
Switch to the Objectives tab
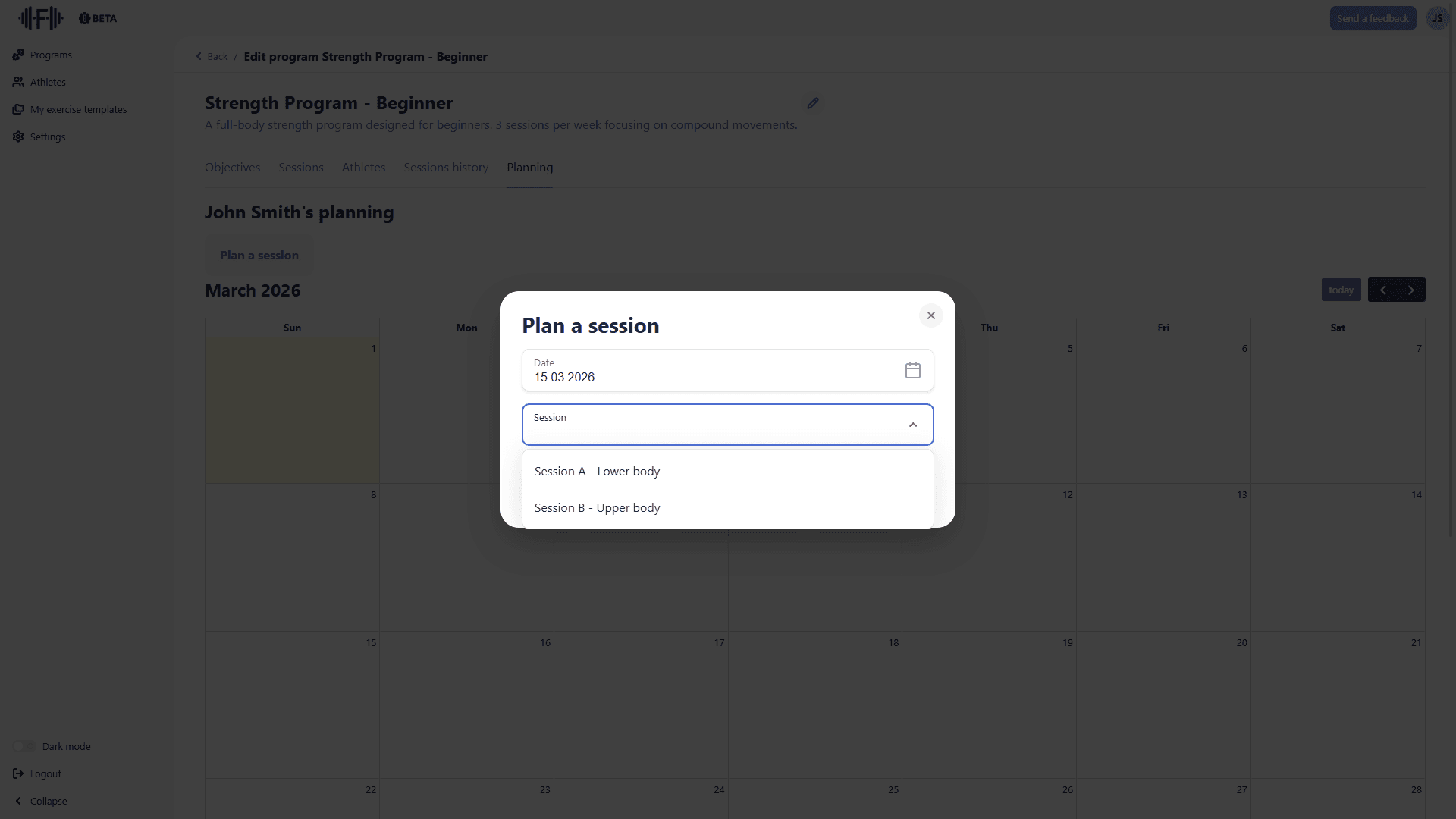[232, 167]
